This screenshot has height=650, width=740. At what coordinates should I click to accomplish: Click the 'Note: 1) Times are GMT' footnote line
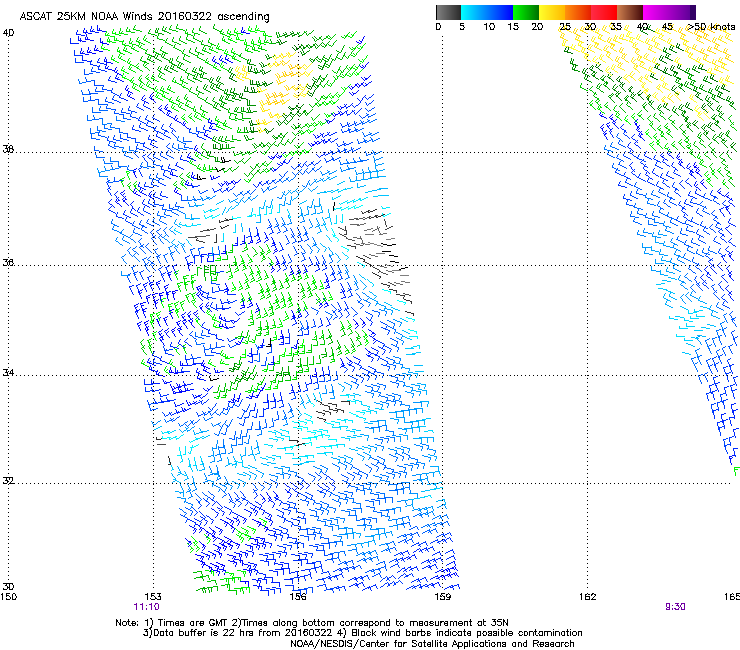[x=312, y=623]
